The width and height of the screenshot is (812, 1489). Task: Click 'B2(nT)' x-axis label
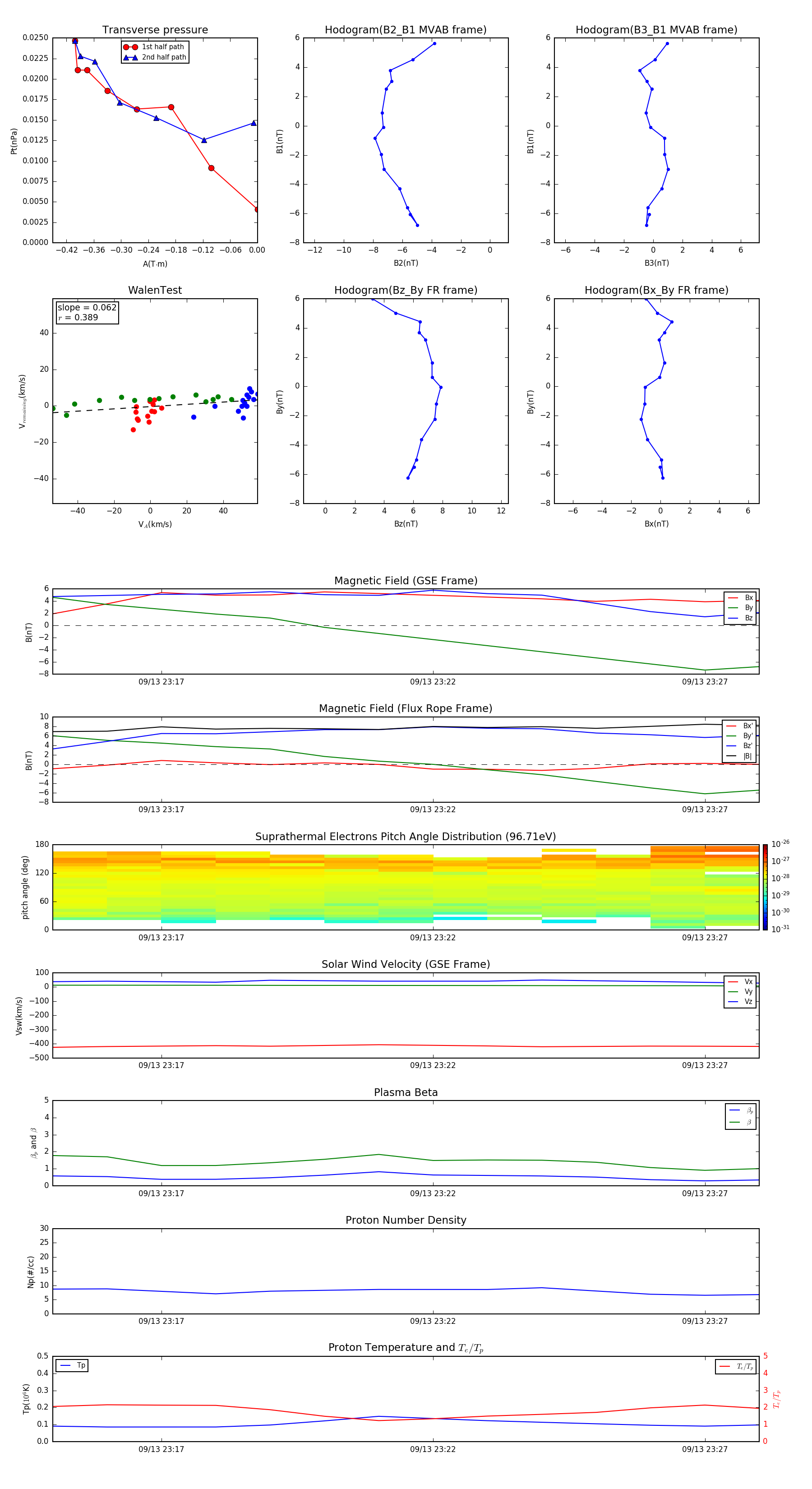(x=406, y=263)
